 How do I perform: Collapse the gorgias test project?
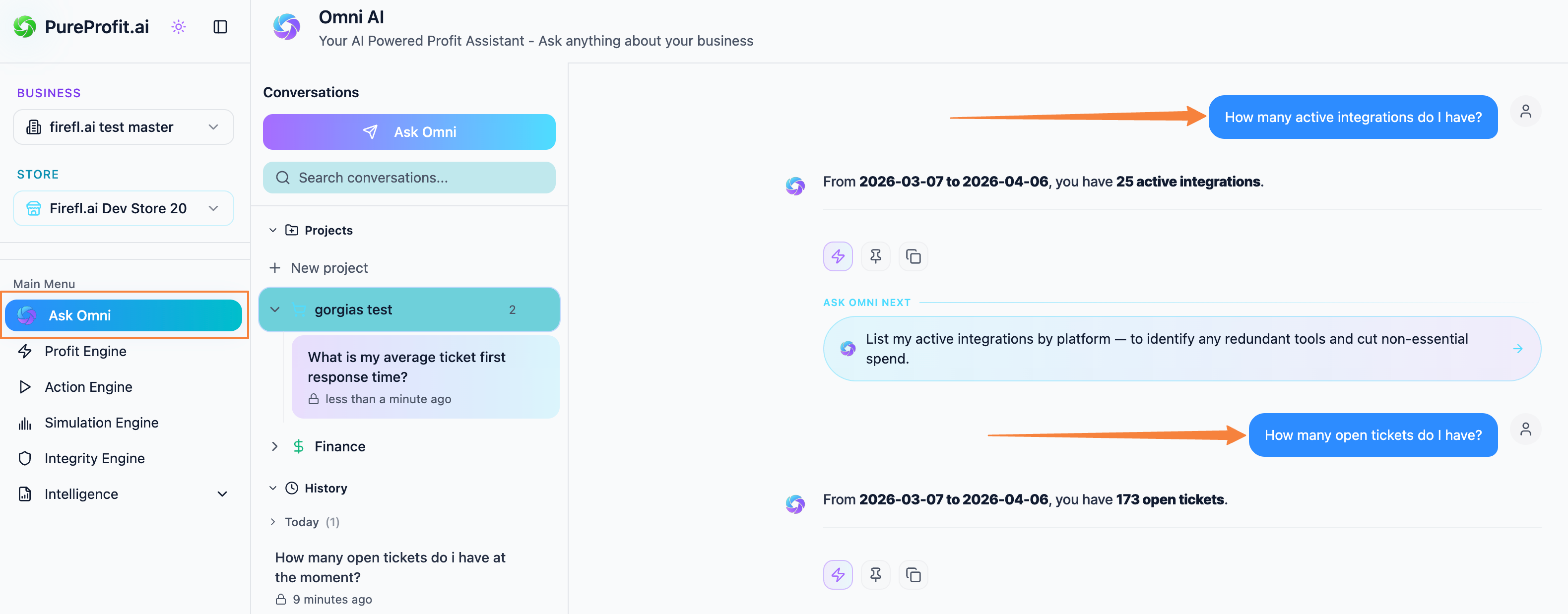275,310
